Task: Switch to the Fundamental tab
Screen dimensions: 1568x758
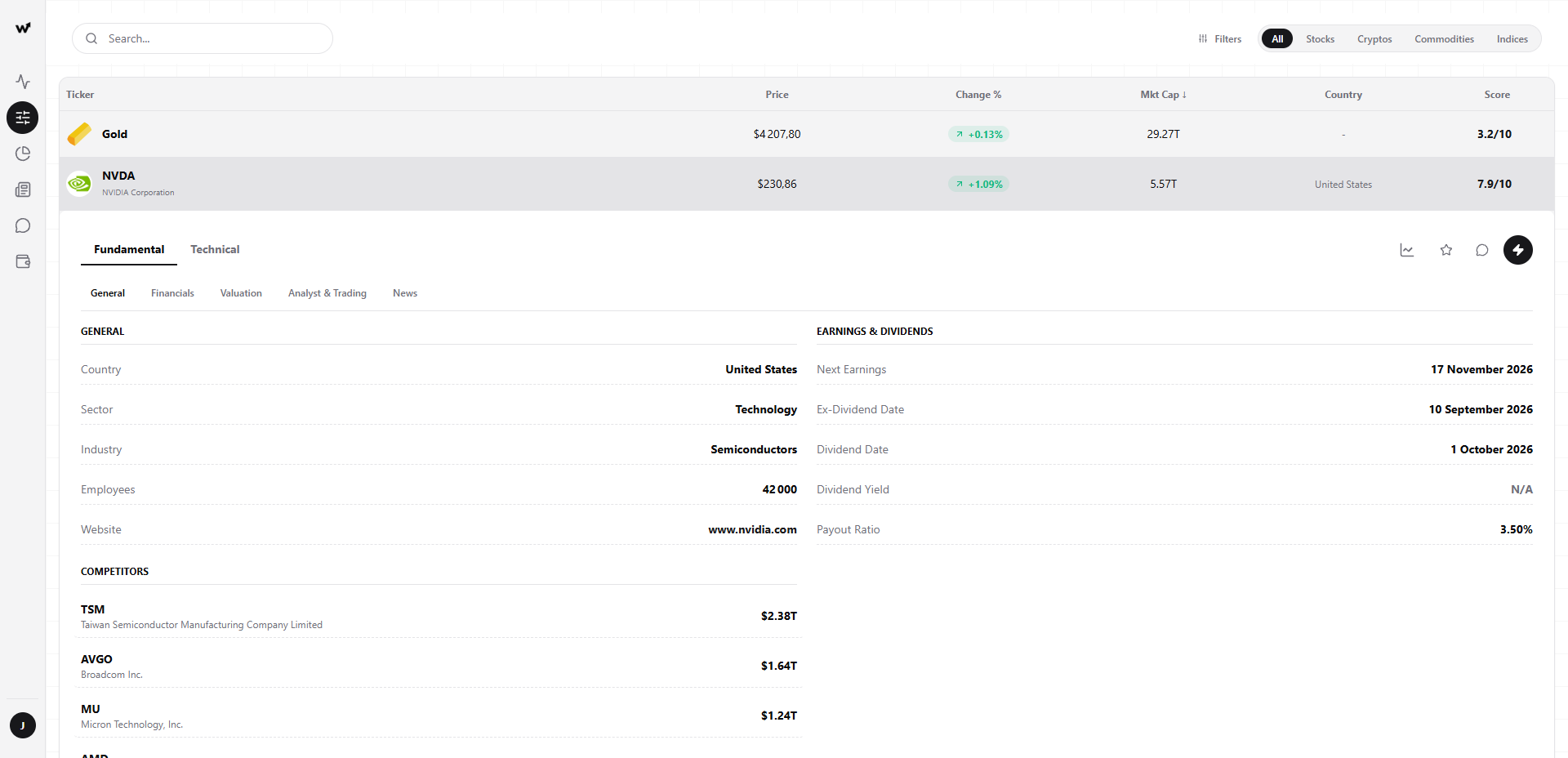Action: pyautogui.click(x=129, y=250)
